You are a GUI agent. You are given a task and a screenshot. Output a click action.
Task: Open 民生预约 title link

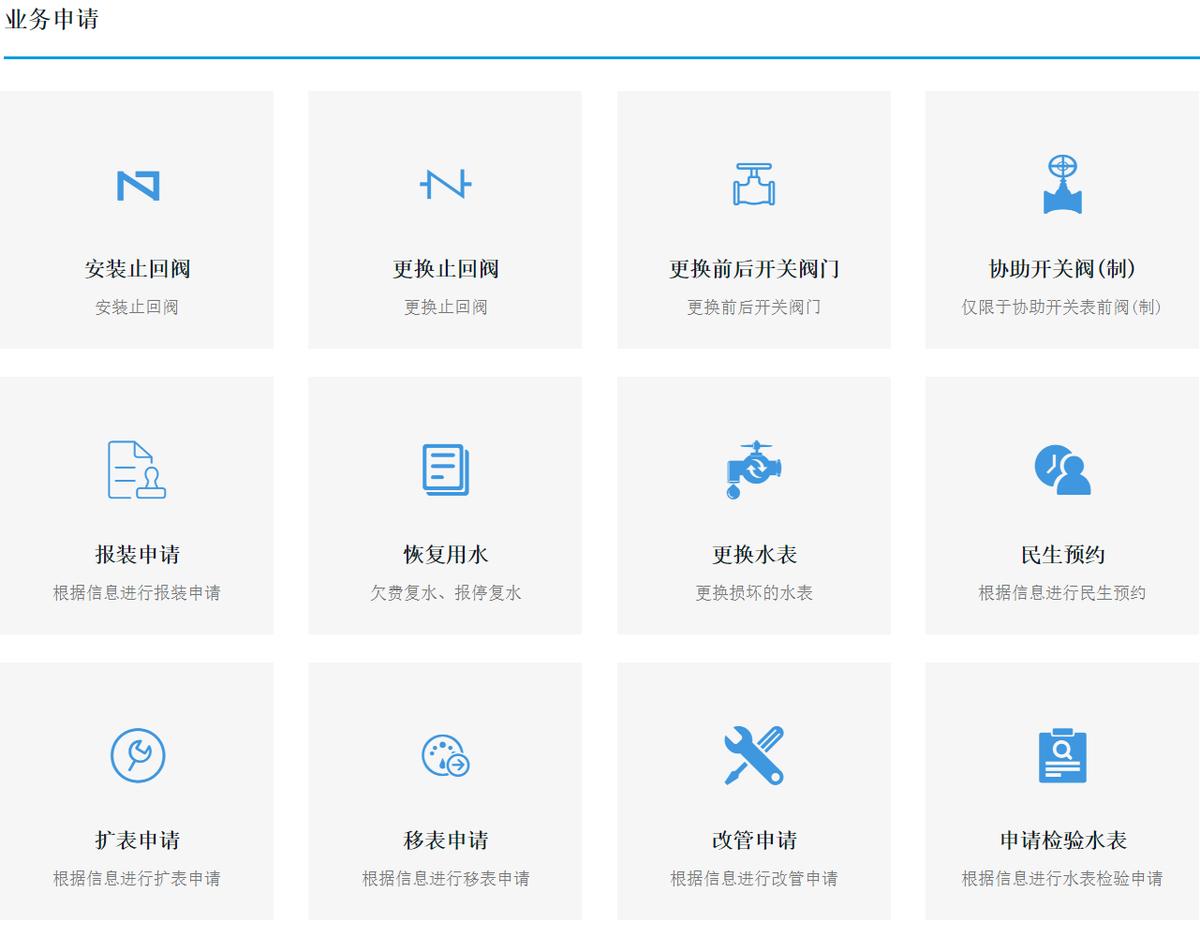pos(1062,555)
